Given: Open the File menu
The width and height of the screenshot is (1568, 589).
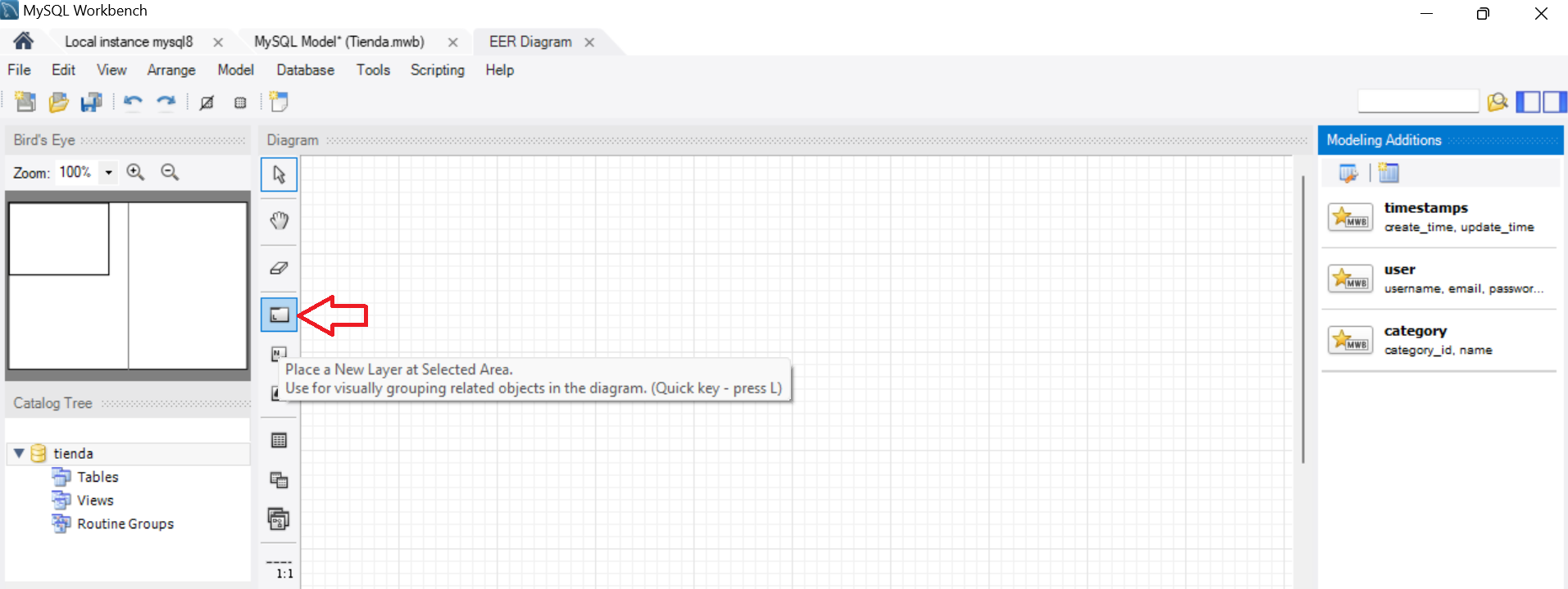Looking at the screenshot, I should tap(19, 70).
